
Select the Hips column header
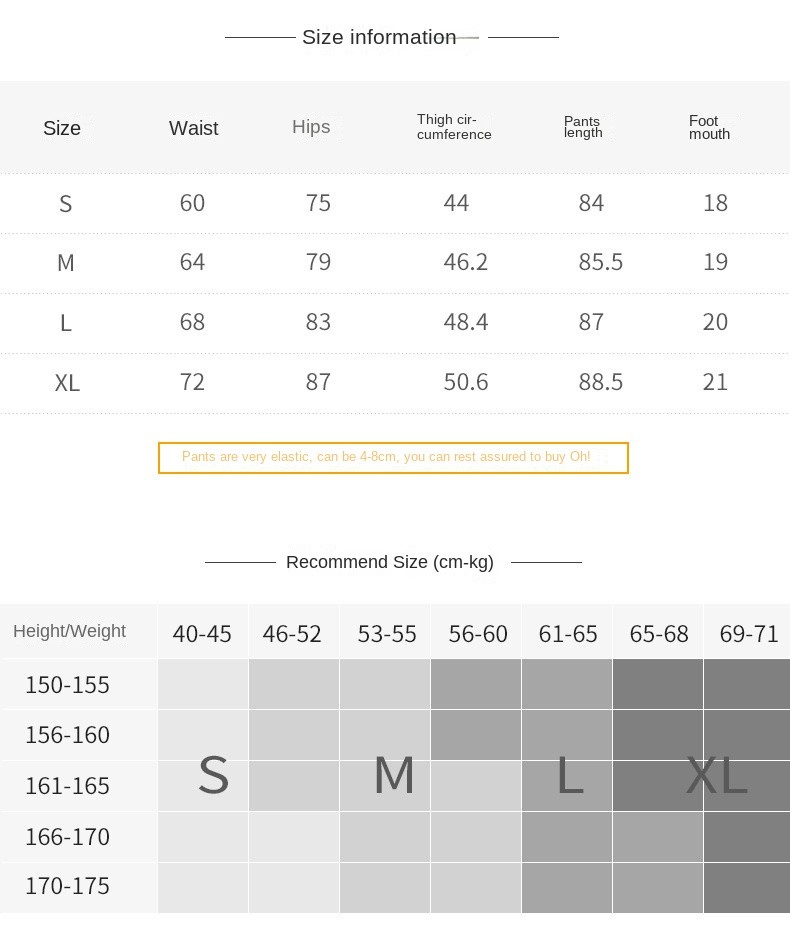pos(311,127)
